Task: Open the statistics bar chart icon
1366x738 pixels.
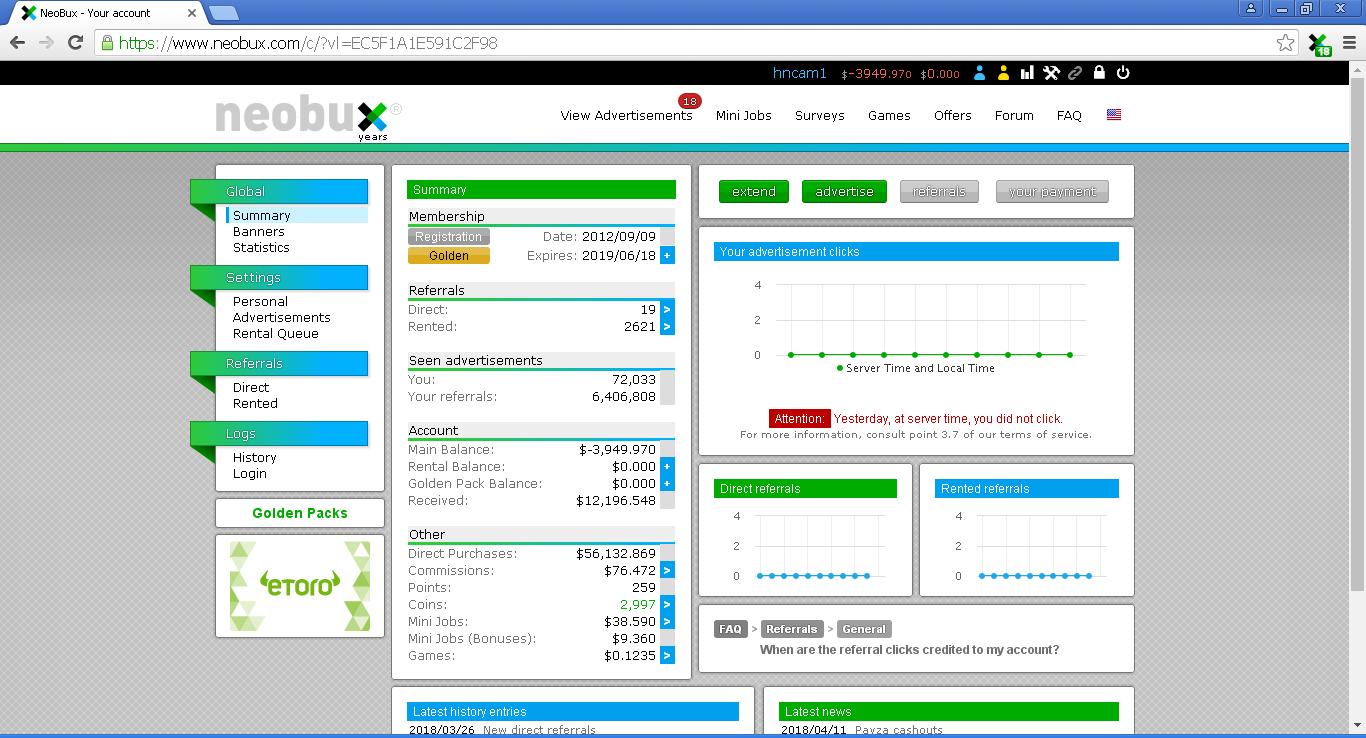Action: click(x=1027, y=73)
